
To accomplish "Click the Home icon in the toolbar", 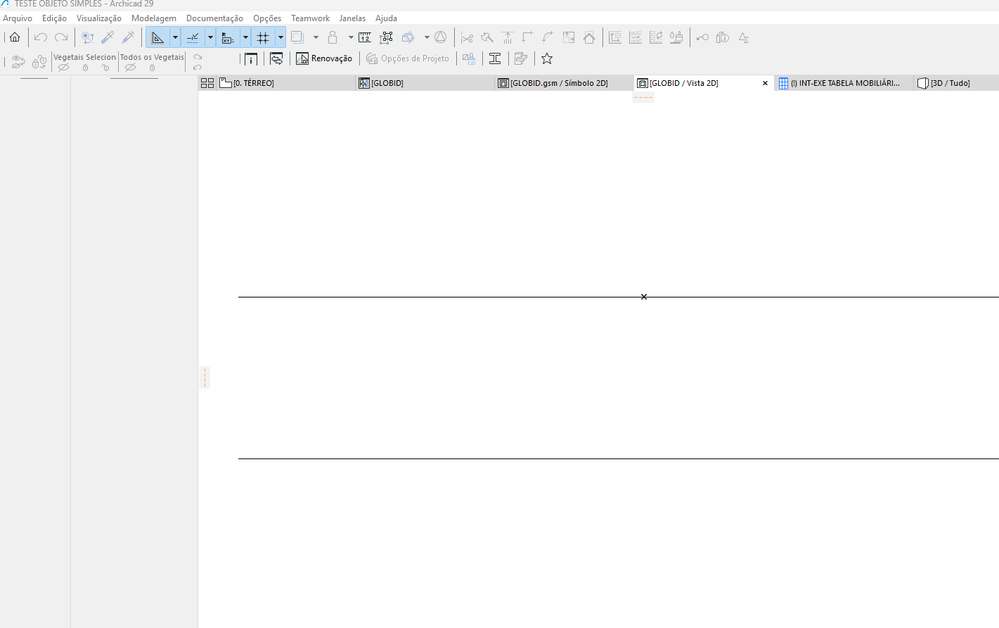I will (15, 38).
